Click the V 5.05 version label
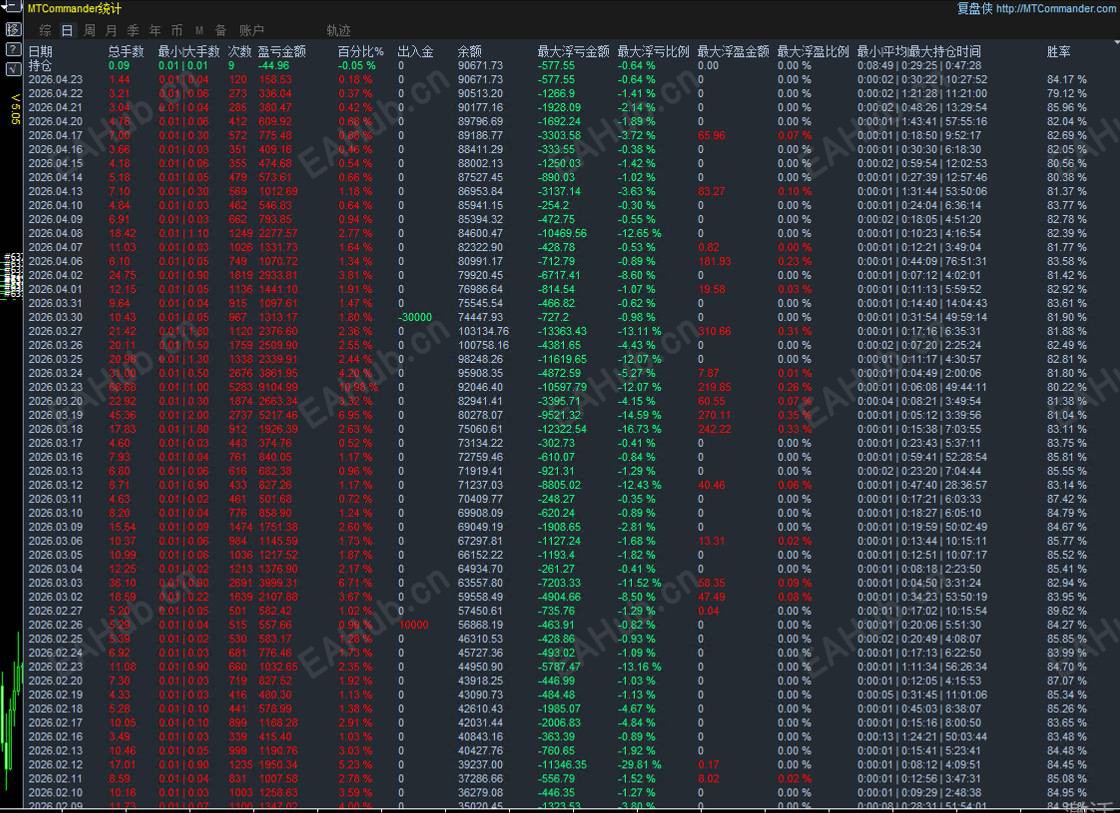 [15, 109]
